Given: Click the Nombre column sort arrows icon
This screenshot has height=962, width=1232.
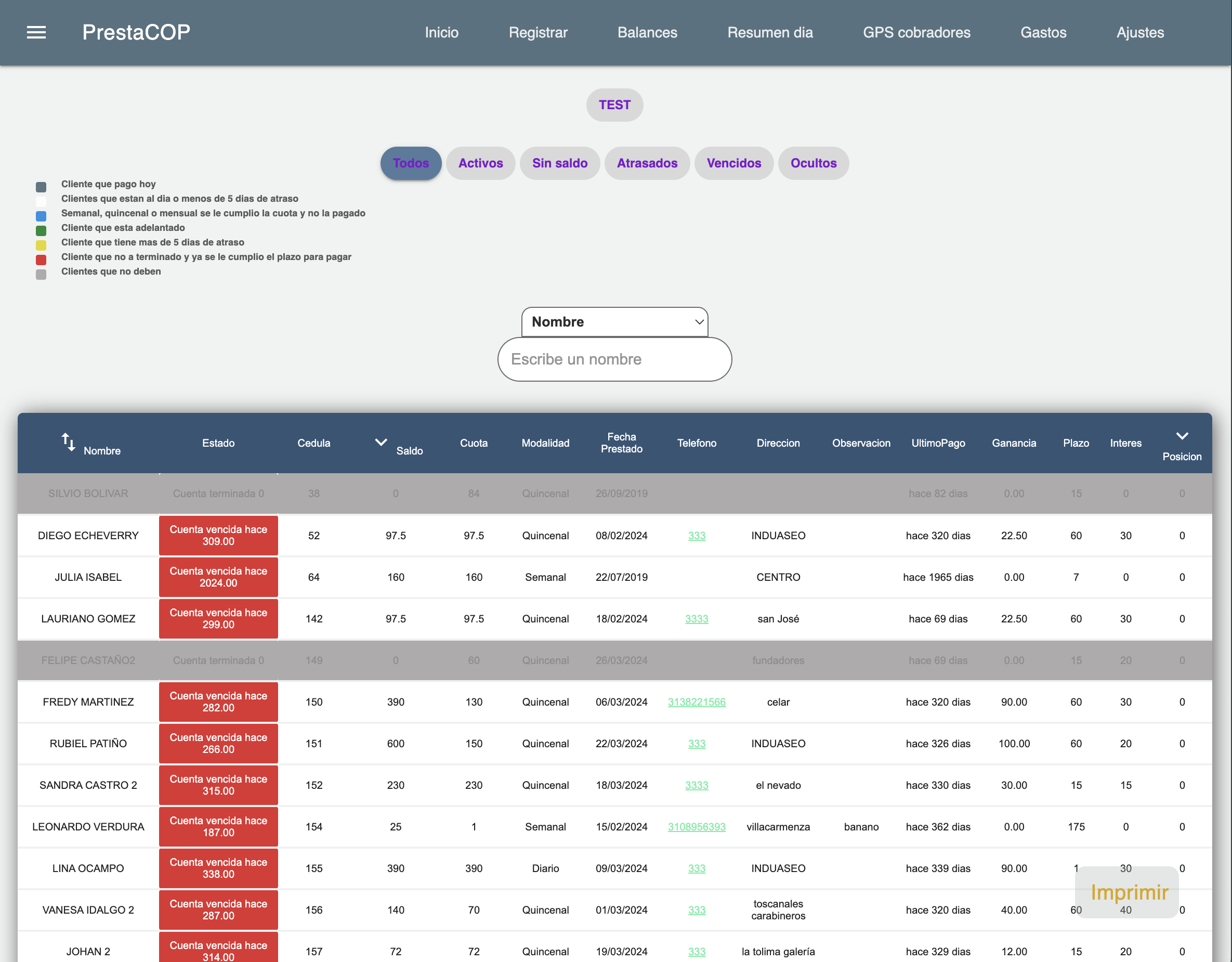Looking at the screenshot, I should tap(68, 442).
